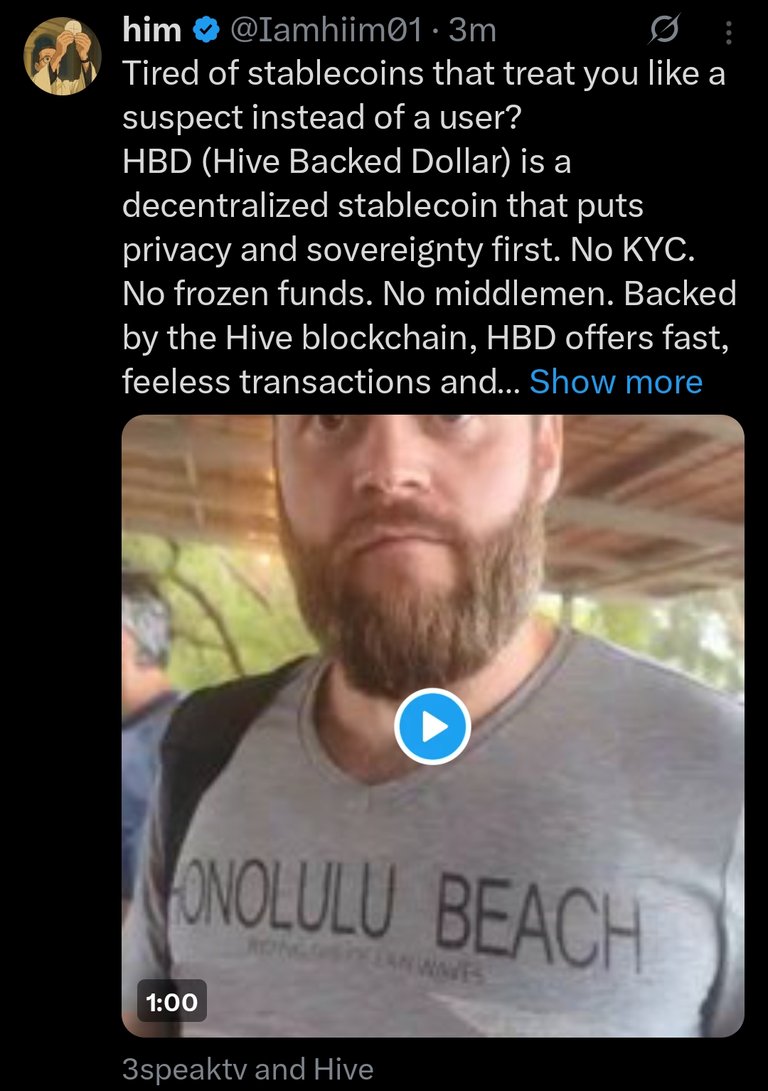The width and height of the screenshot is (768, 1091).
Task: Click the "HBD (Hive Backed Dollar)" text
Action: pyautogui.click(x=317, y=161)
